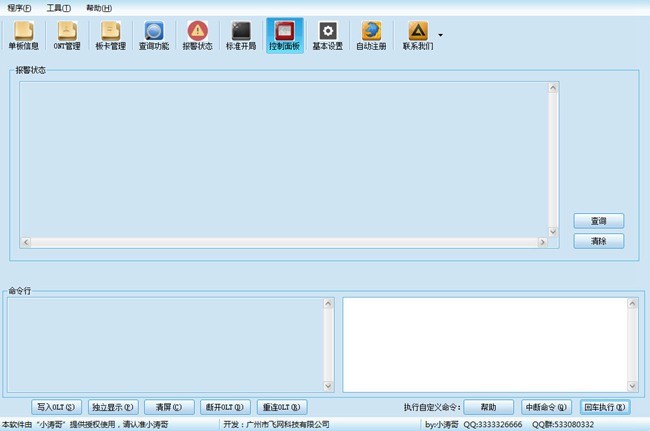Click inside the white custom command input box

coord(485,345)
